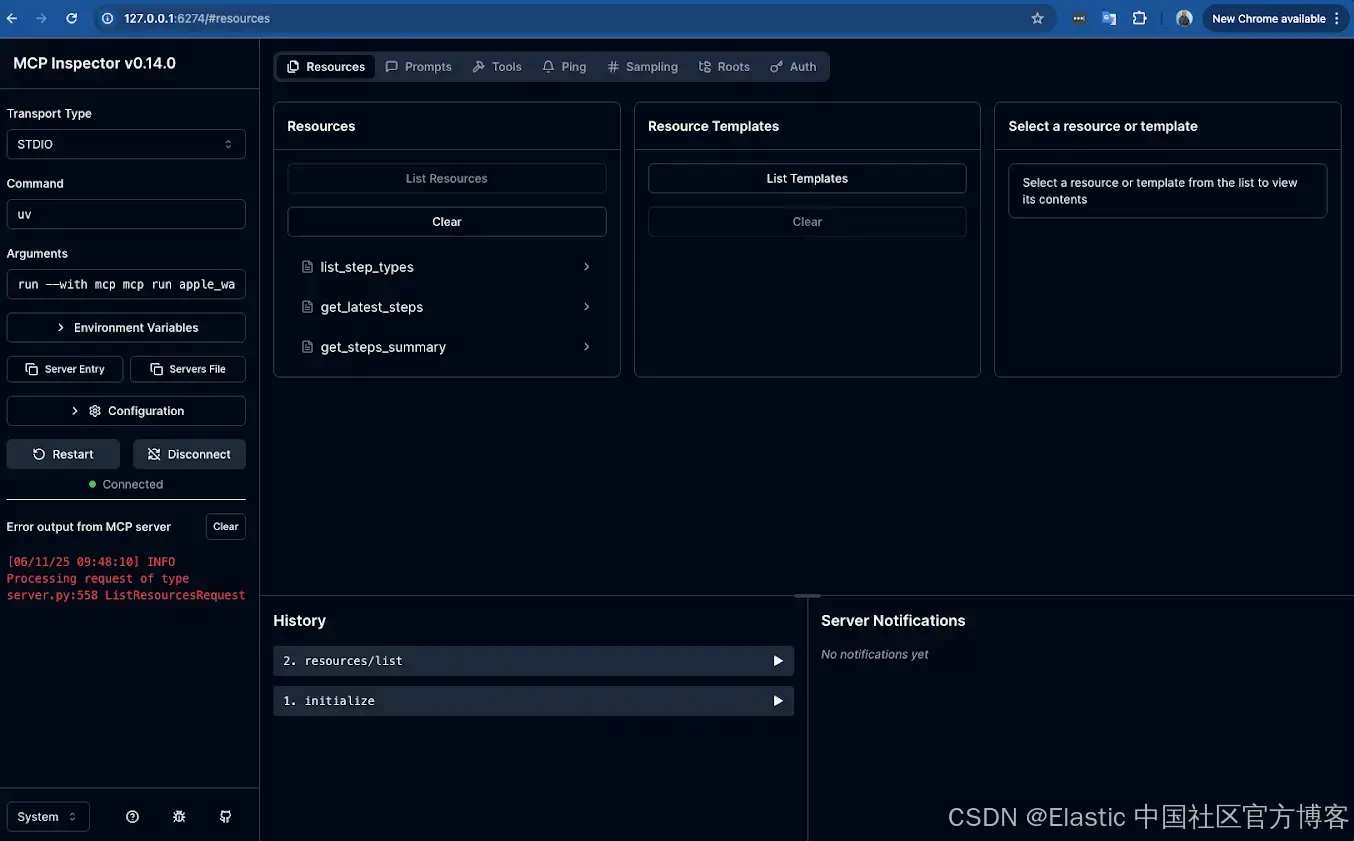
Task: Expand the resources/list history entry arrow
Action: (x=778, y=661)
